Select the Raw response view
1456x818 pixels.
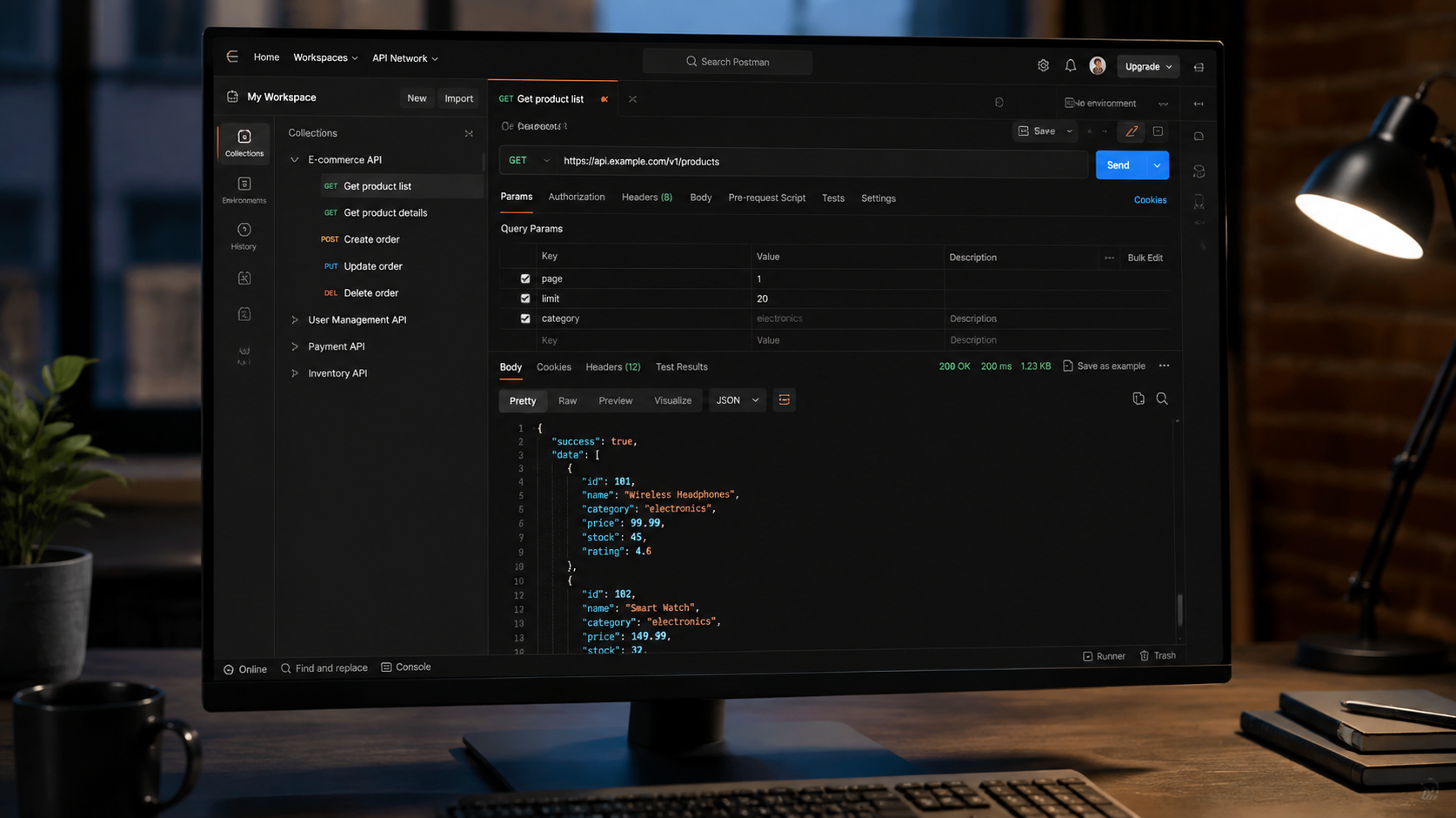tap(568, 400)
